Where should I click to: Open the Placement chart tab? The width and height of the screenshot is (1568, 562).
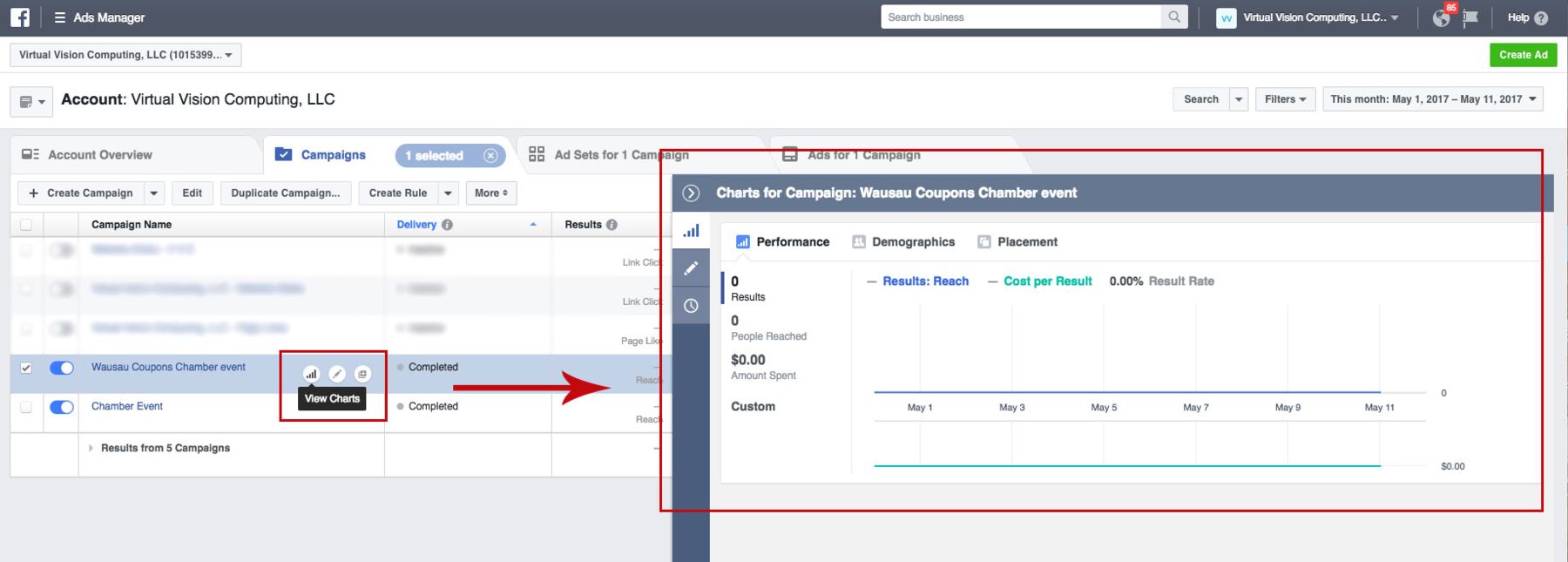(1017, 242)
